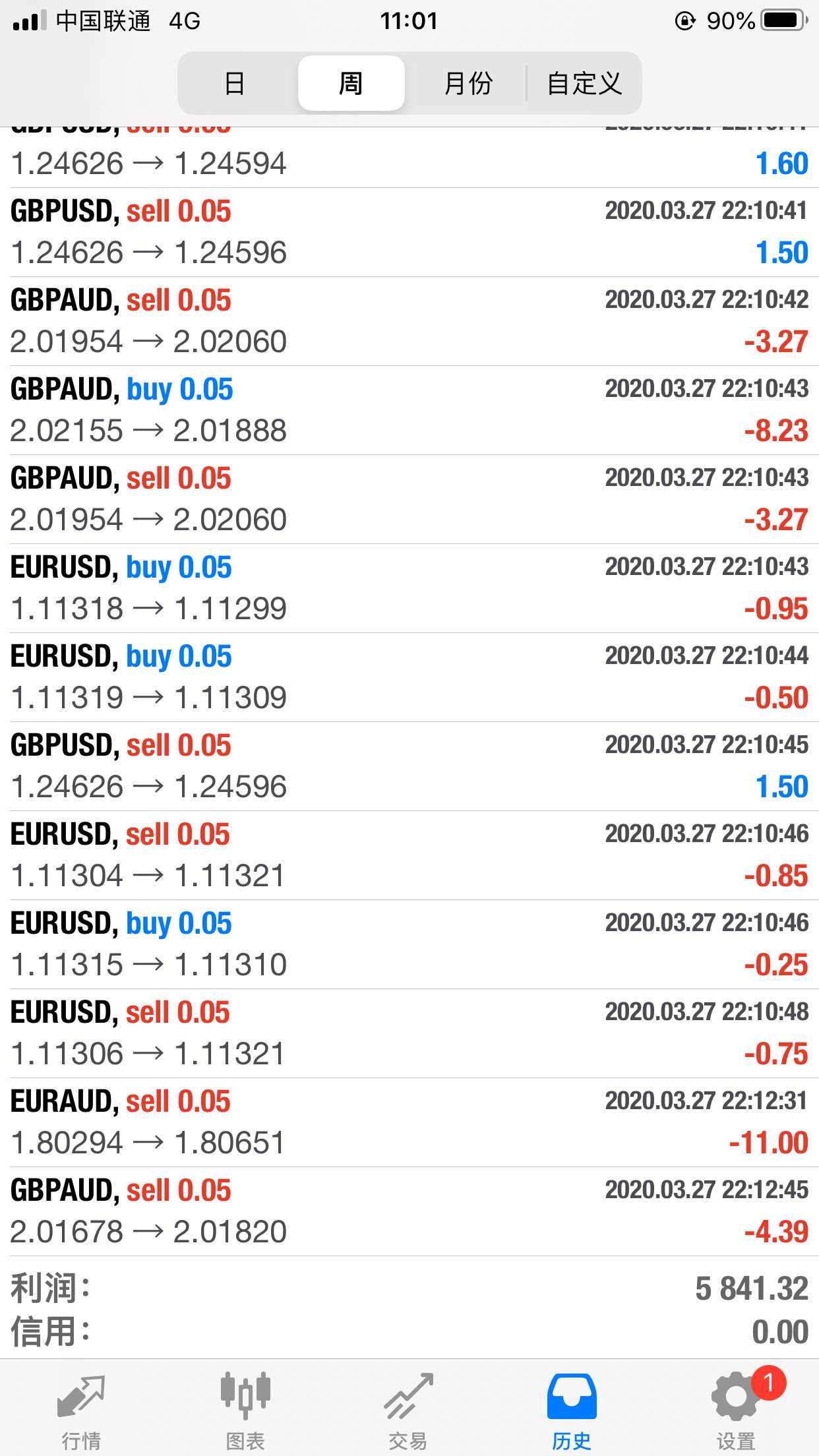Open the 行情 quotes icon

point(81,1398)
